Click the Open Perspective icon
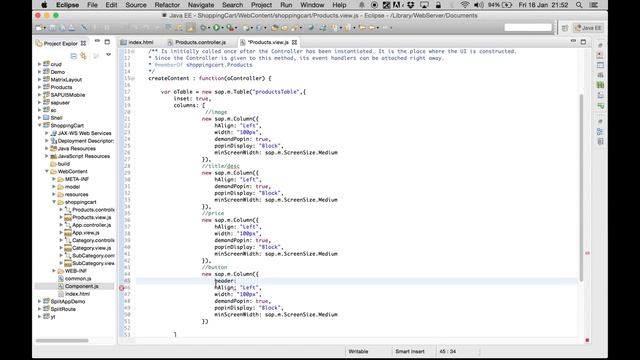This screenshot has width=640, height=360. [565, 28]
